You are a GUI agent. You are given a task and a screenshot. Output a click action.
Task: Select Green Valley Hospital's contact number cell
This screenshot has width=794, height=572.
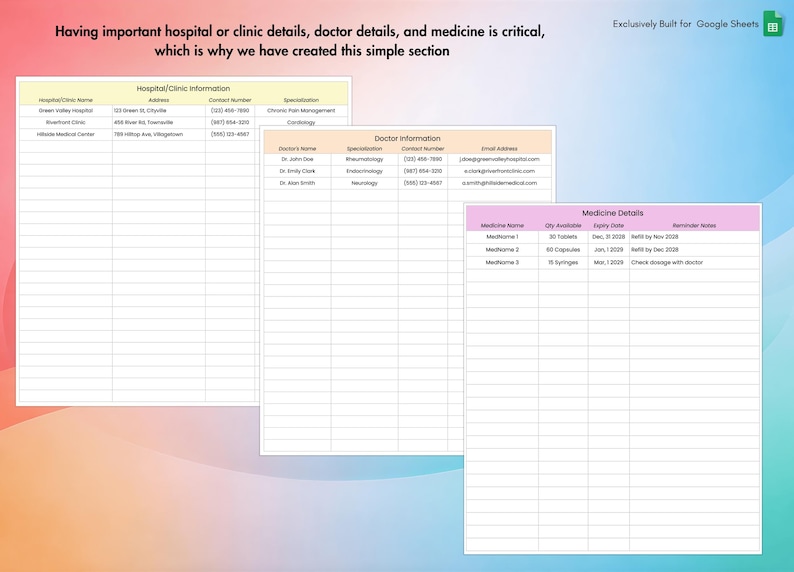click(x=230, y=110)
